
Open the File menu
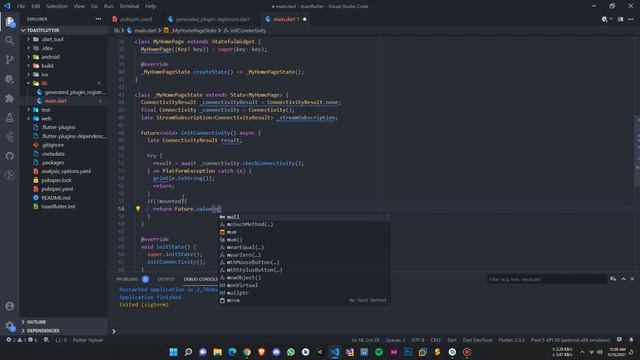[21, 6]
